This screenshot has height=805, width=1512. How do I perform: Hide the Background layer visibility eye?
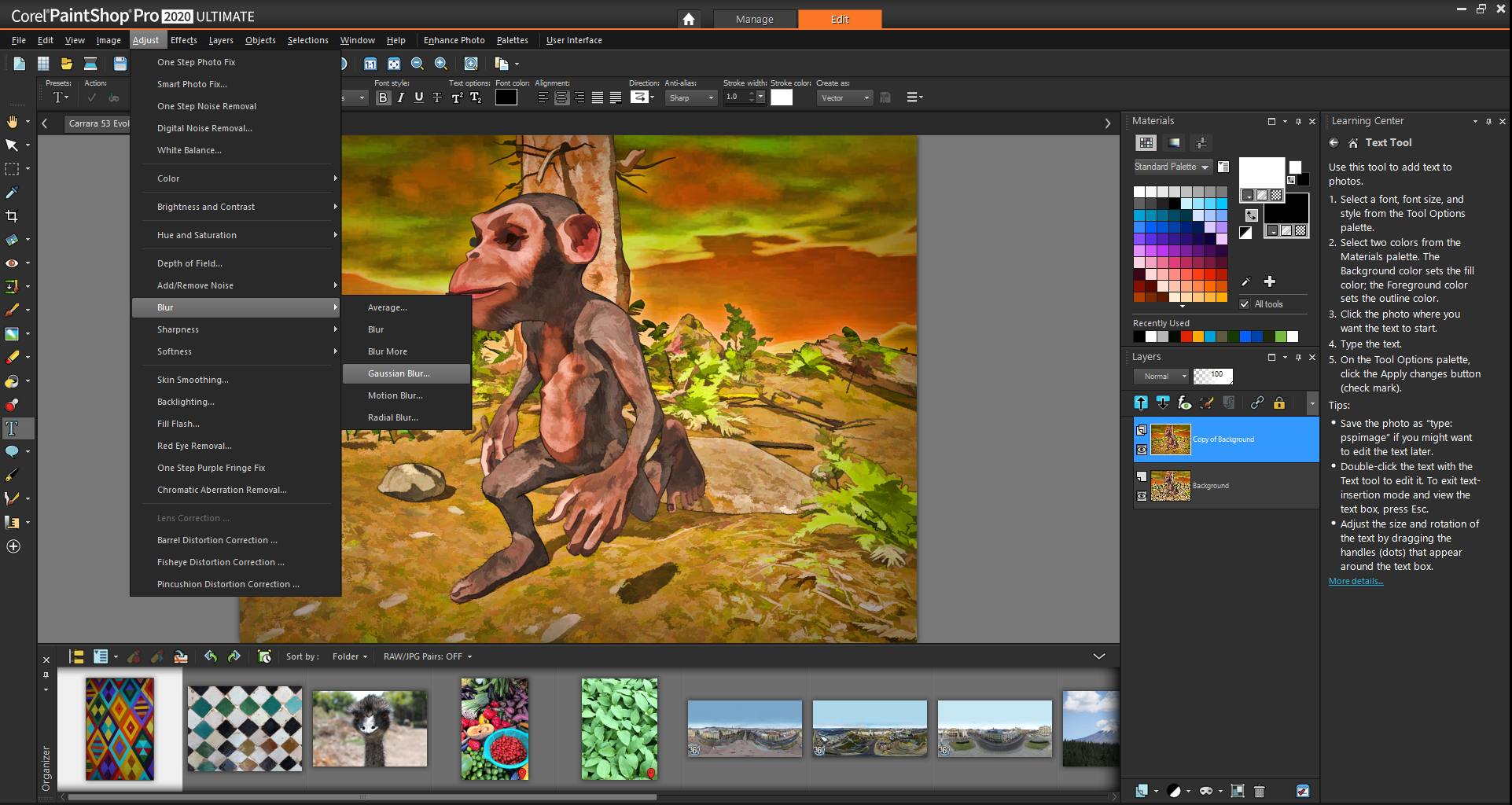coord(1142,496)
